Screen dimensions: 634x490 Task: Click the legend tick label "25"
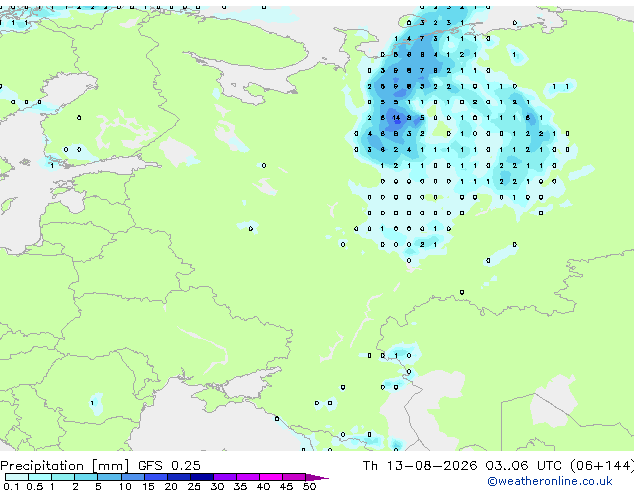(194, 486)
